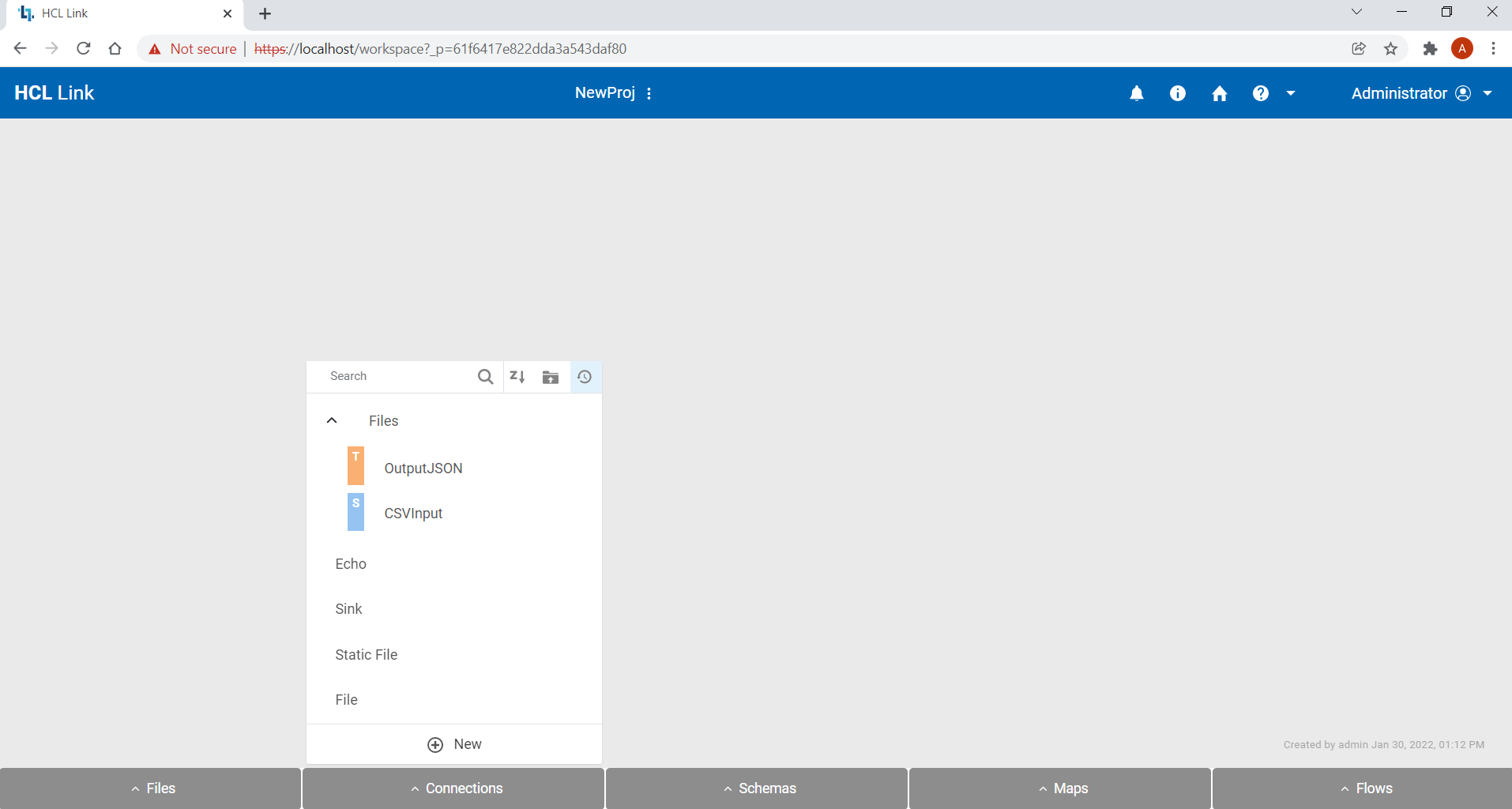The width and height of the screenshot is (1512, 809).
Task: Click the import folder icon above the file list
Action: tap(551, 377)
